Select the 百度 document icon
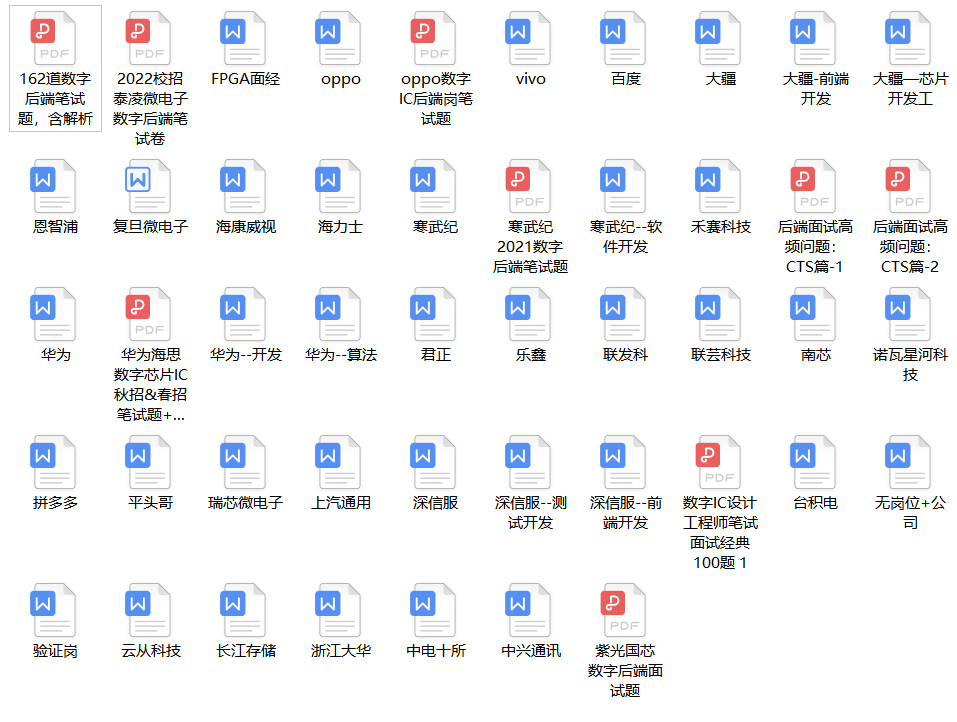The height and width of the screenshot is (722, 957). pos(624,38)
